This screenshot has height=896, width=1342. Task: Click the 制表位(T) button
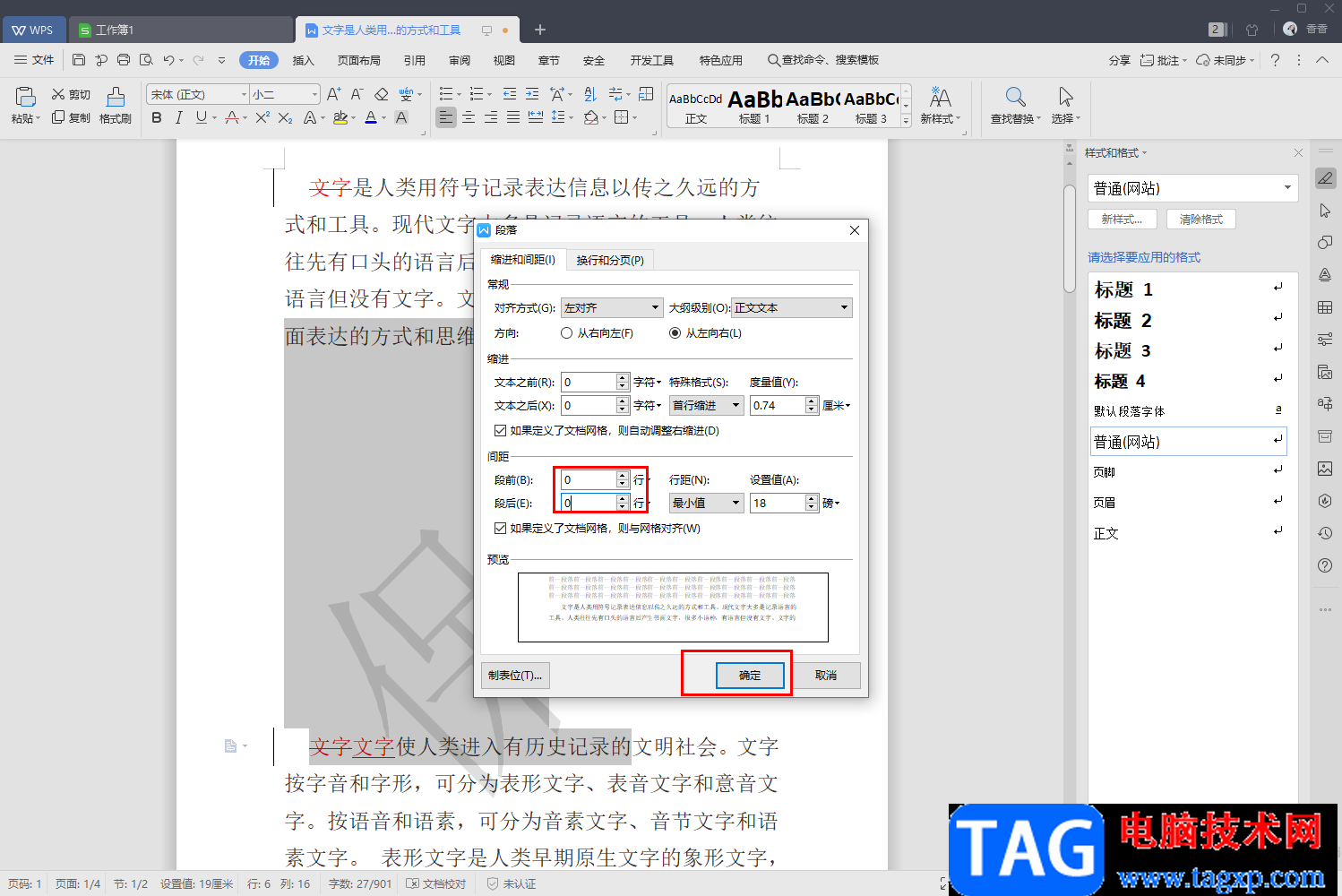click(x=515, y=676)
